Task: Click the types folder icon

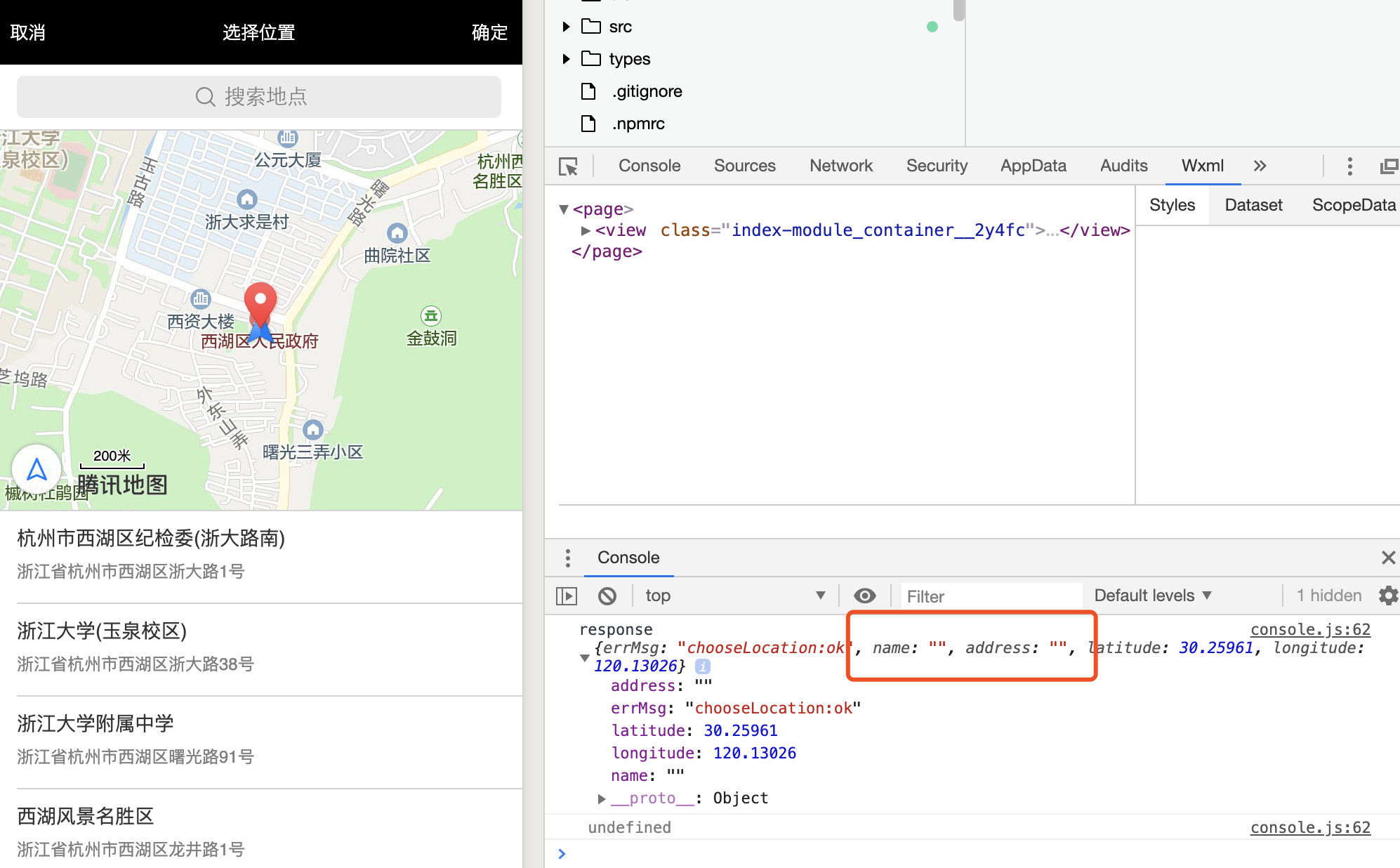Action: coord(591,58)
